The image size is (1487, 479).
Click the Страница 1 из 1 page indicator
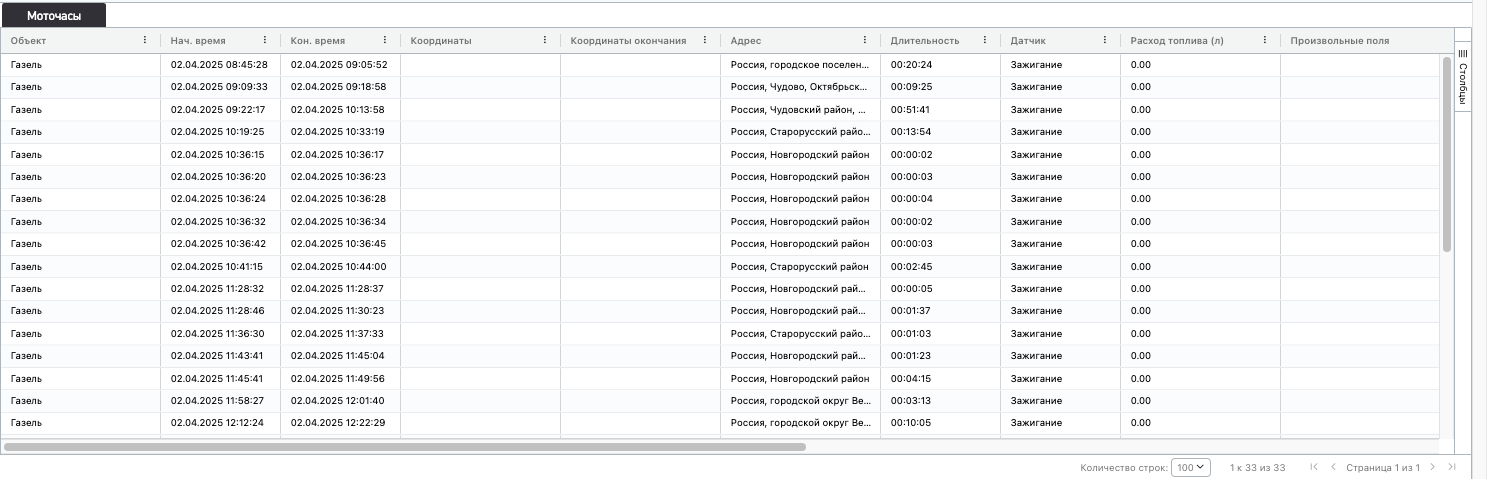(x=1383, y=467)
